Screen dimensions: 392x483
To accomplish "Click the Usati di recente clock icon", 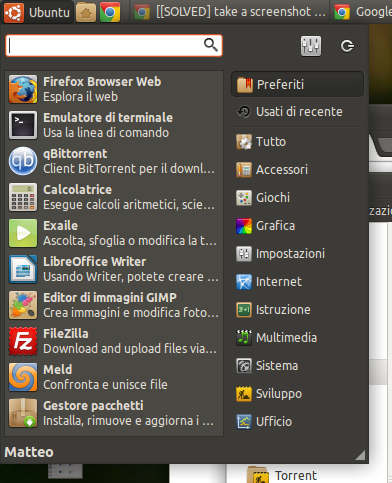I will click(x=244, y=112).
